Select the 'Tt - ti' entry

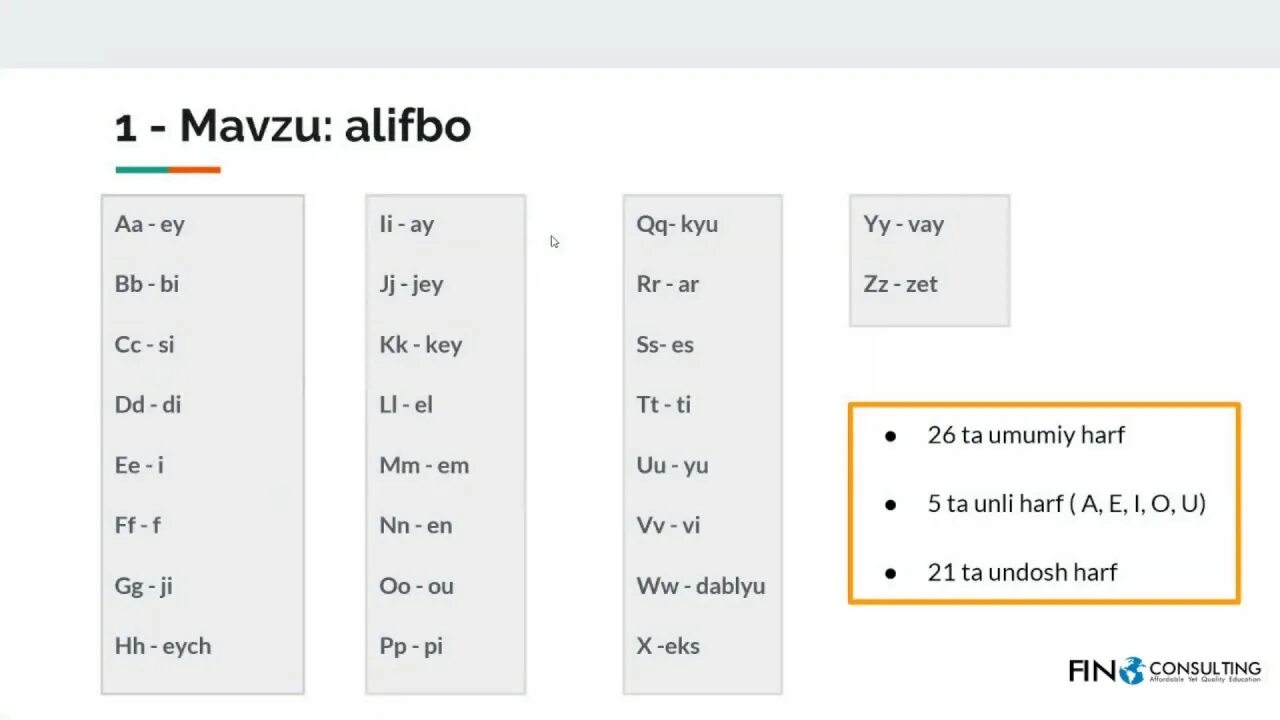(664, 405)
